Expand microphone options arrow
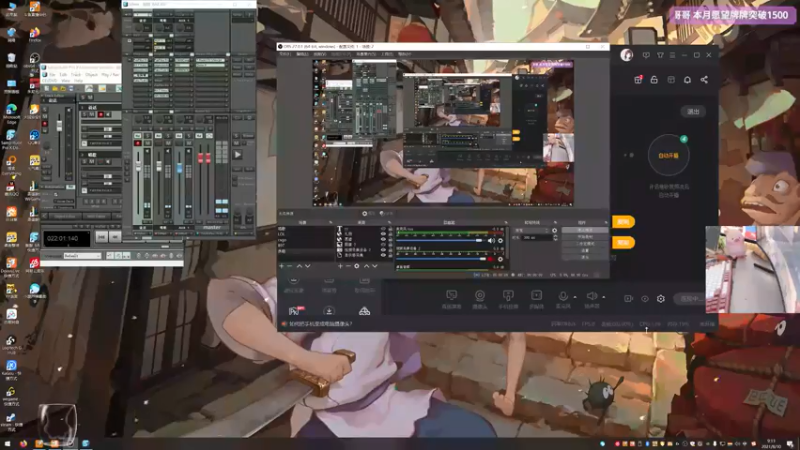This screenshot has height=450, width=800. (x=575, y=297)
